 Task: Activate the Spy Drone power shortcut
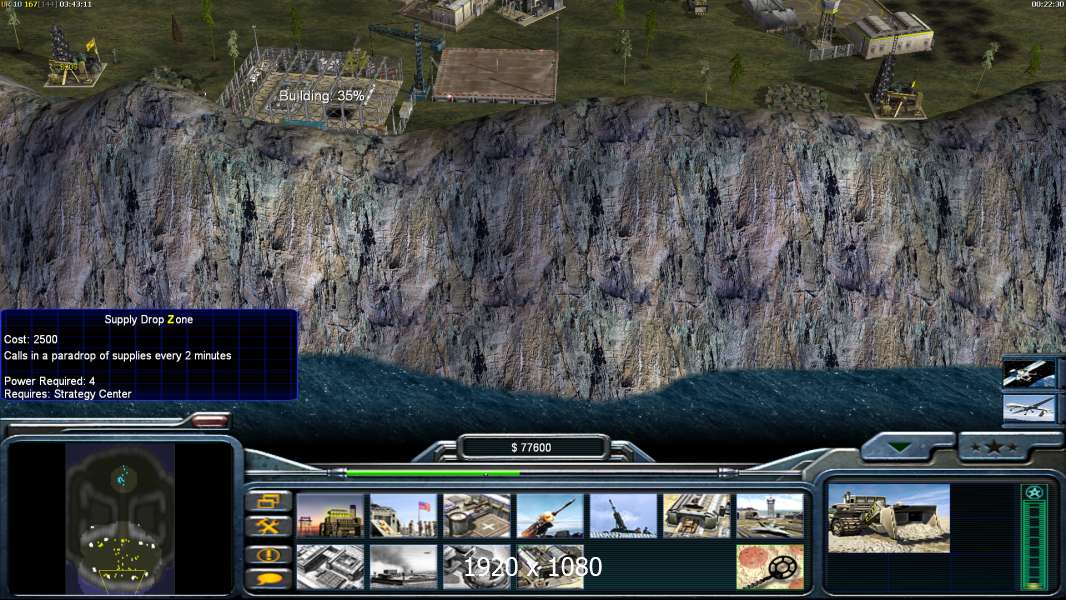(1029, 408)
